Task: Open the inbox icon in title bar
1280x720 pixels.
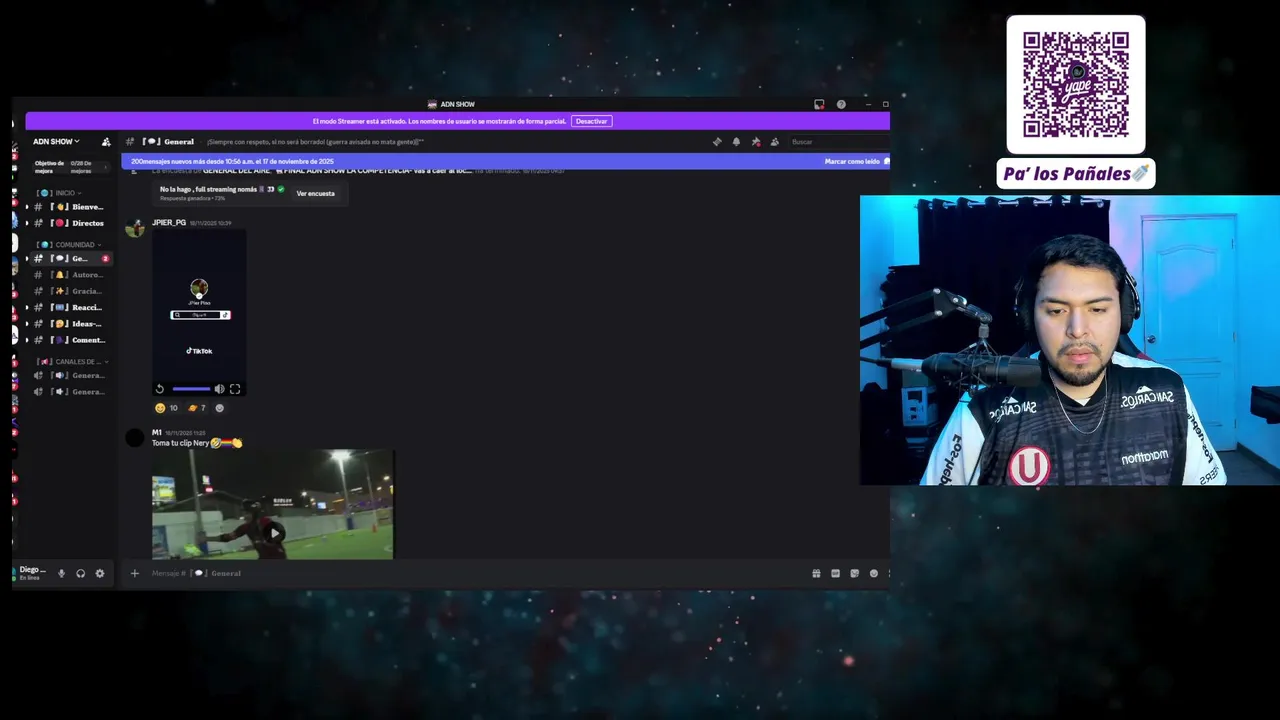Action: (819, 104)
